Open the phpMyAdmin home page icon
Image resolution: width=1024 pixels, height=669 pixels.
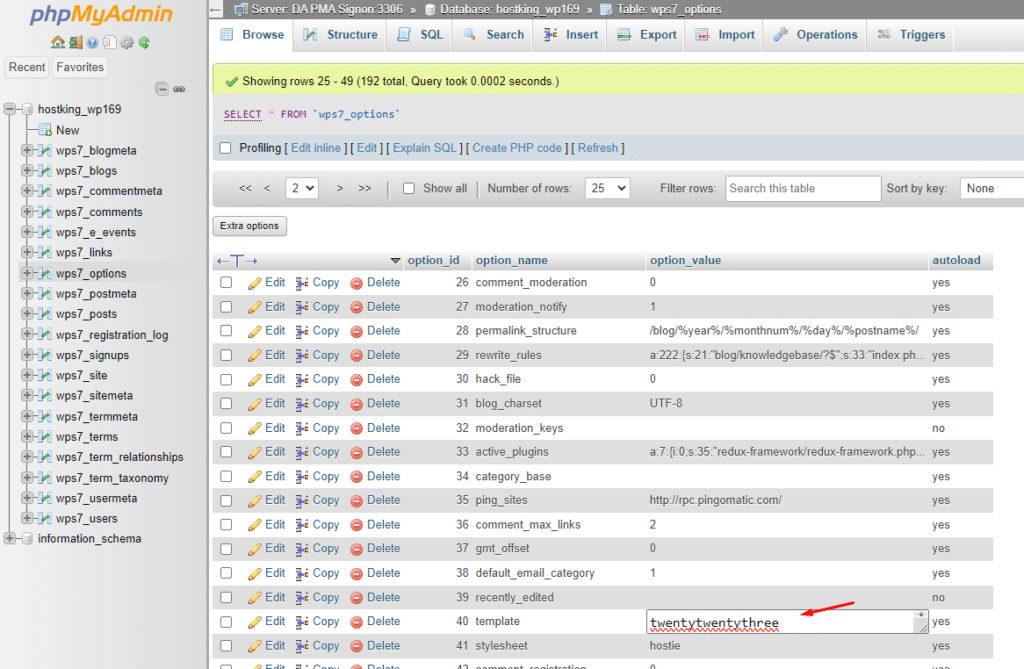click(57, 44)
